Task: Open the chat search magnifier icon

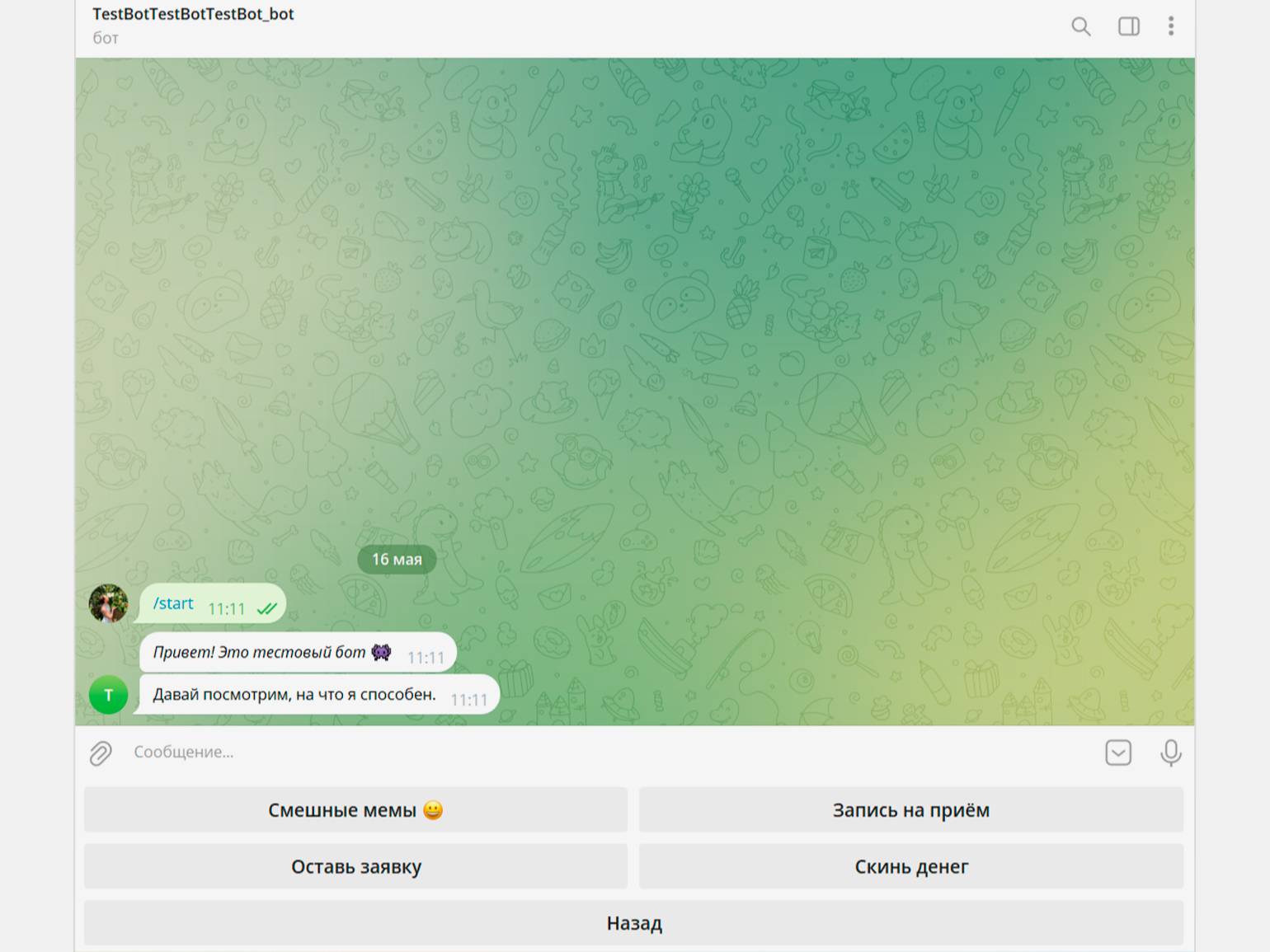Action: tap(1080, 26)
